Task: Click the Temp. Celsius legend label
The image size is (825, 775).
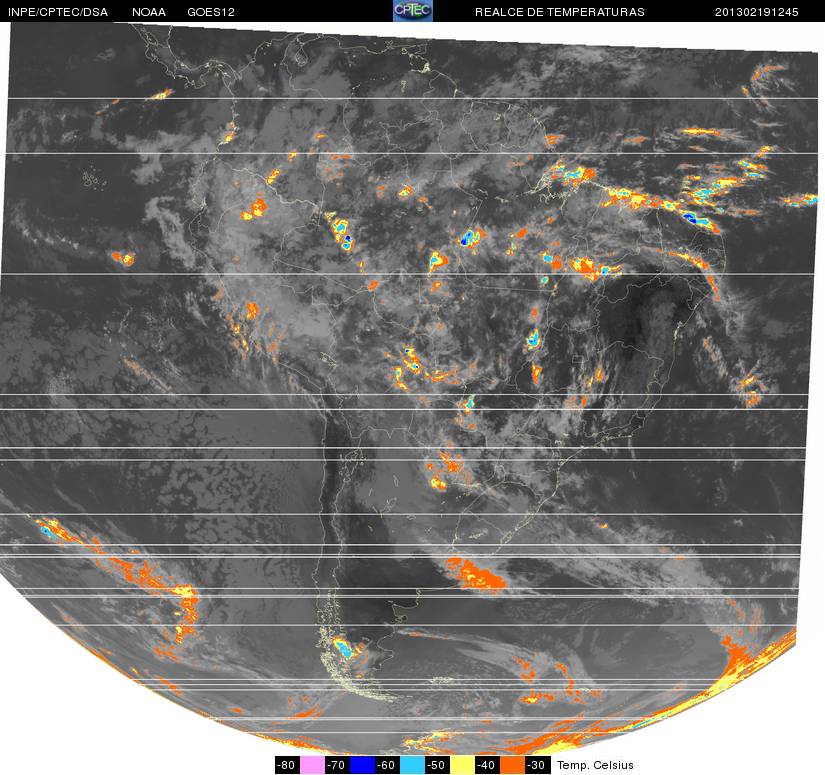Action: pos(595,765)
